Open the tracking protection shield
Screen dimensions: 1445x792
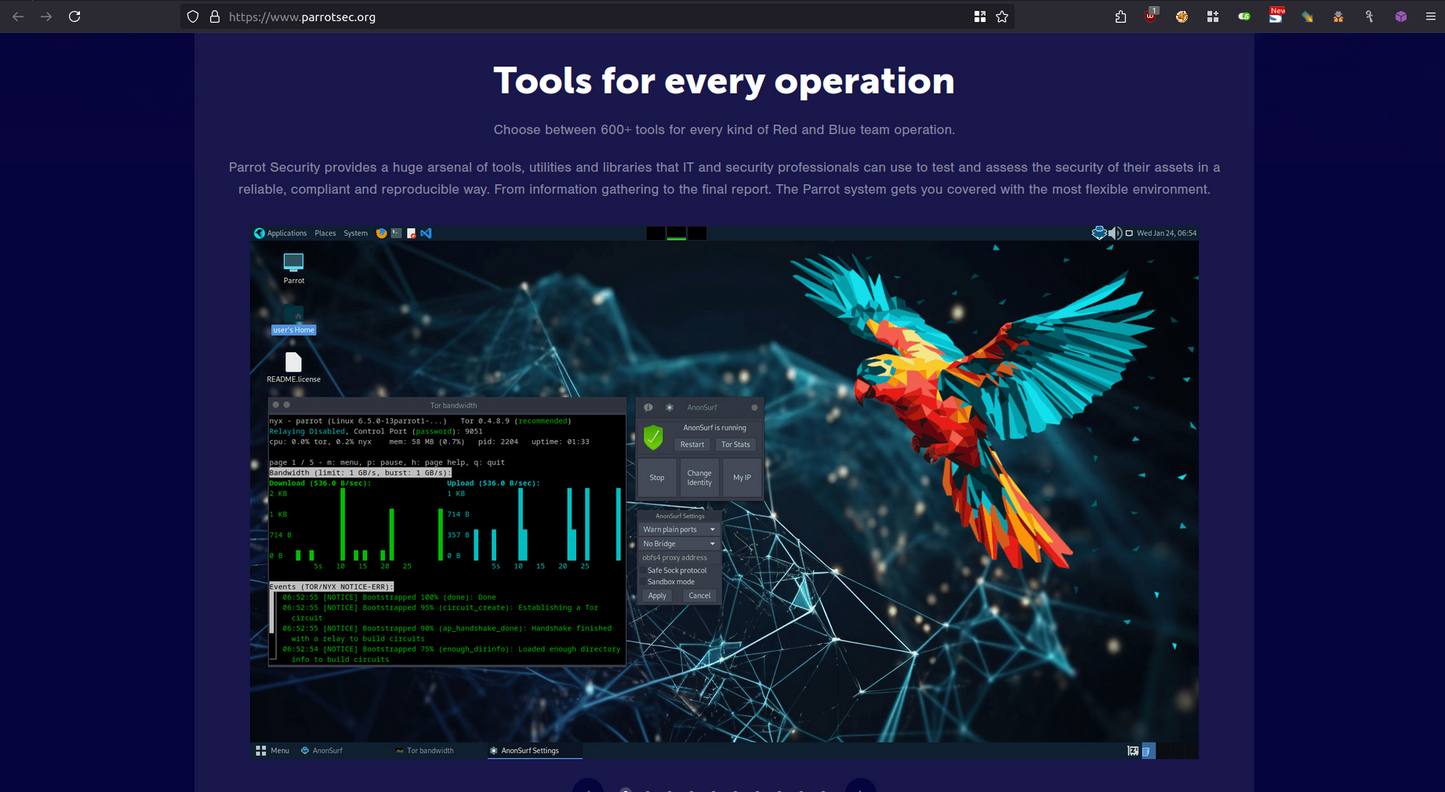point(194,17)
